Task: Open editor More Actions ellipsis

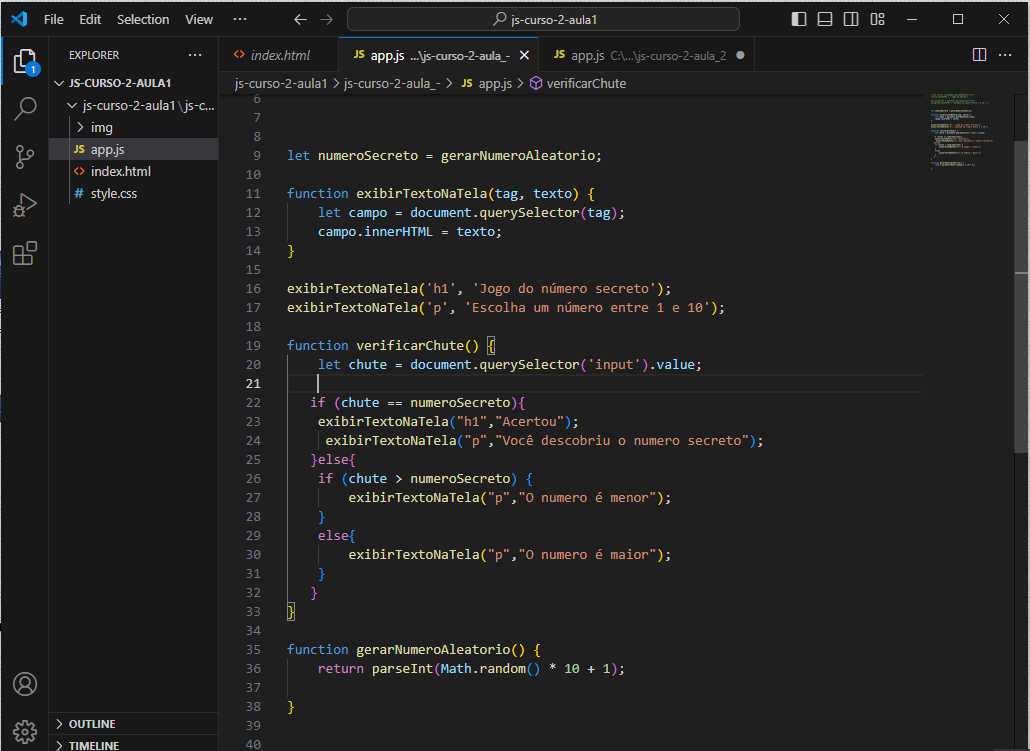Action: click(1005, 55)
